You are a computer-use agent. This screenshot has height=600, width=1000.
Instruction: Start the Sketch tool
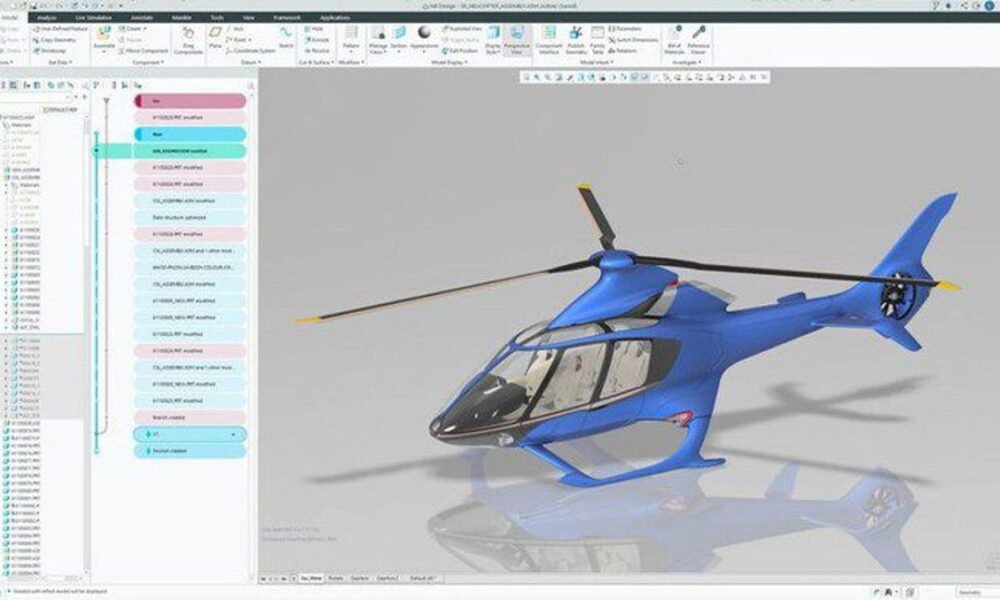point(286,38)
